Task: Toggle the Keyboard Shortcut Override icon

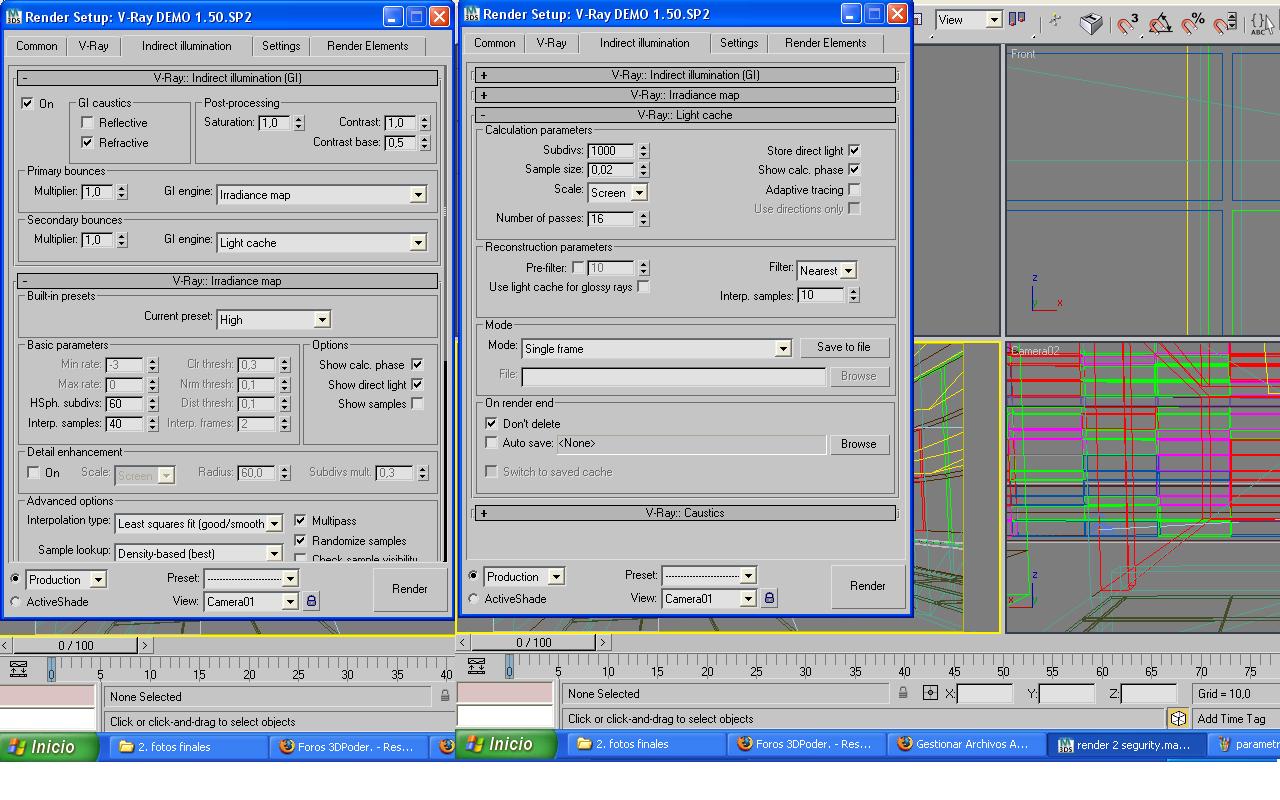Action: [1090, 22]
